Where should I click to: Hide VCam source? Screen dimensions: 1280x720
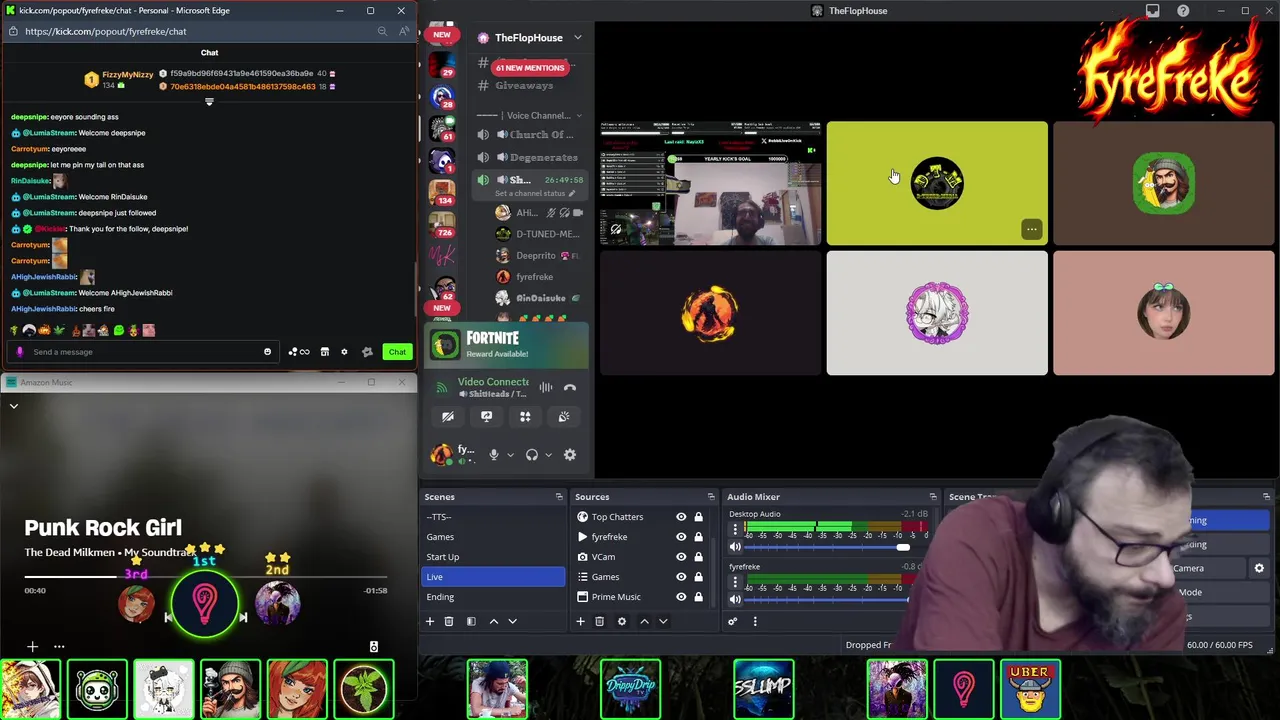[681, 557]
